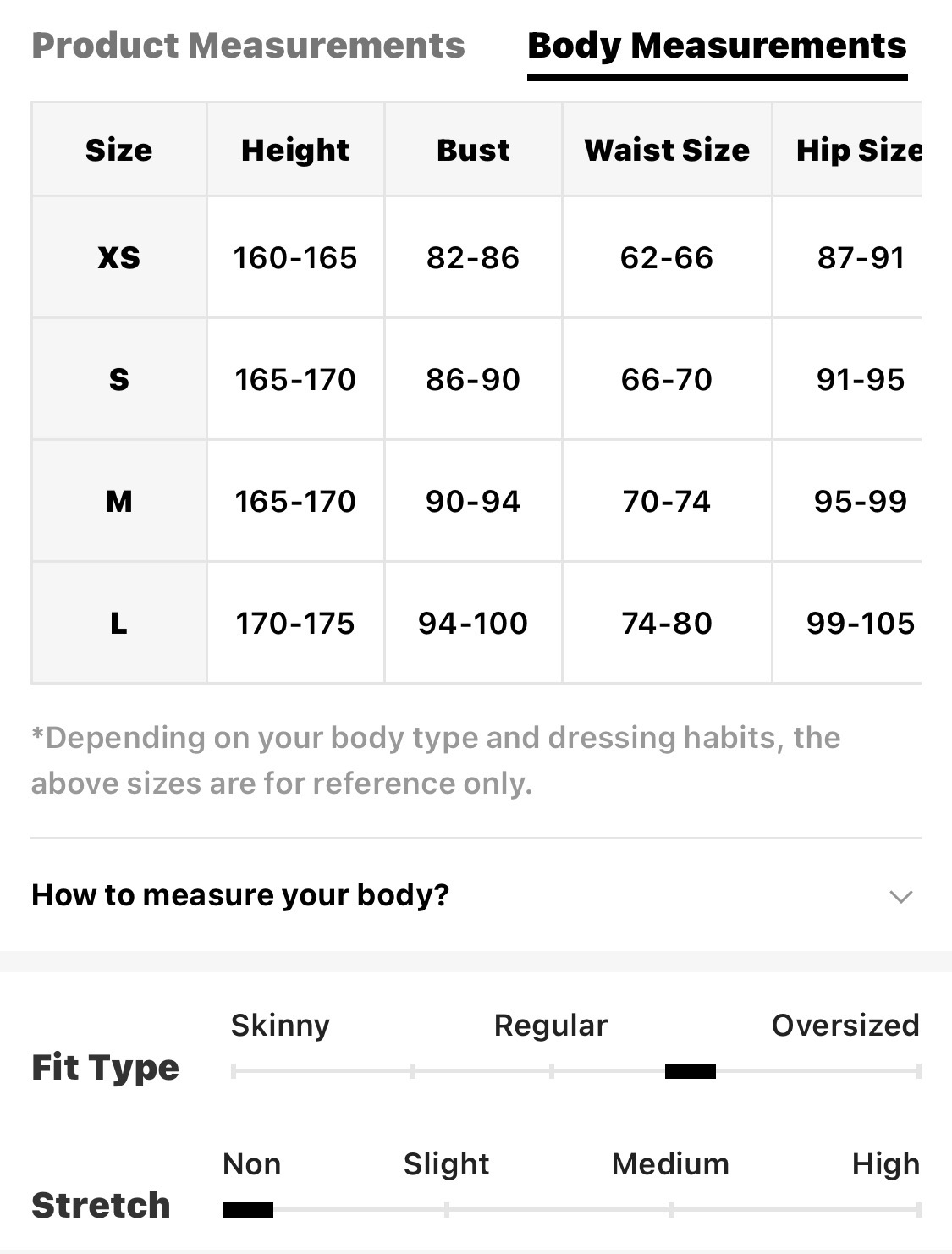Click the L size row header
Viewport: 952px width, 1254px height.
pos(119,624)
